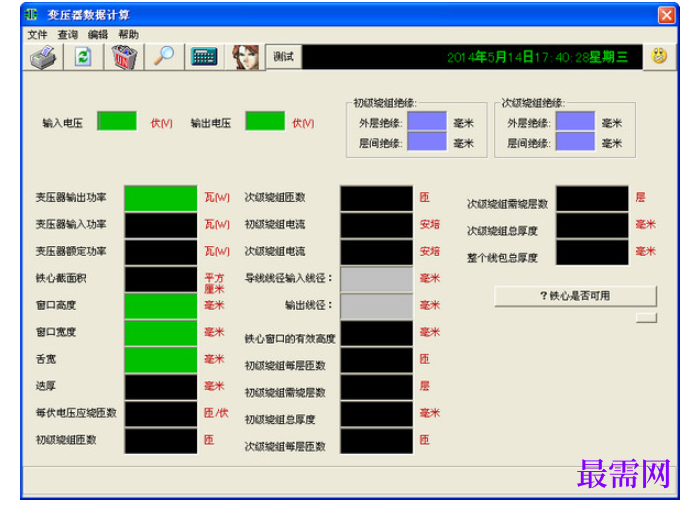The image size is (689, 505).
Task: Click the character portrait toolbar icon
Action: 245,57
